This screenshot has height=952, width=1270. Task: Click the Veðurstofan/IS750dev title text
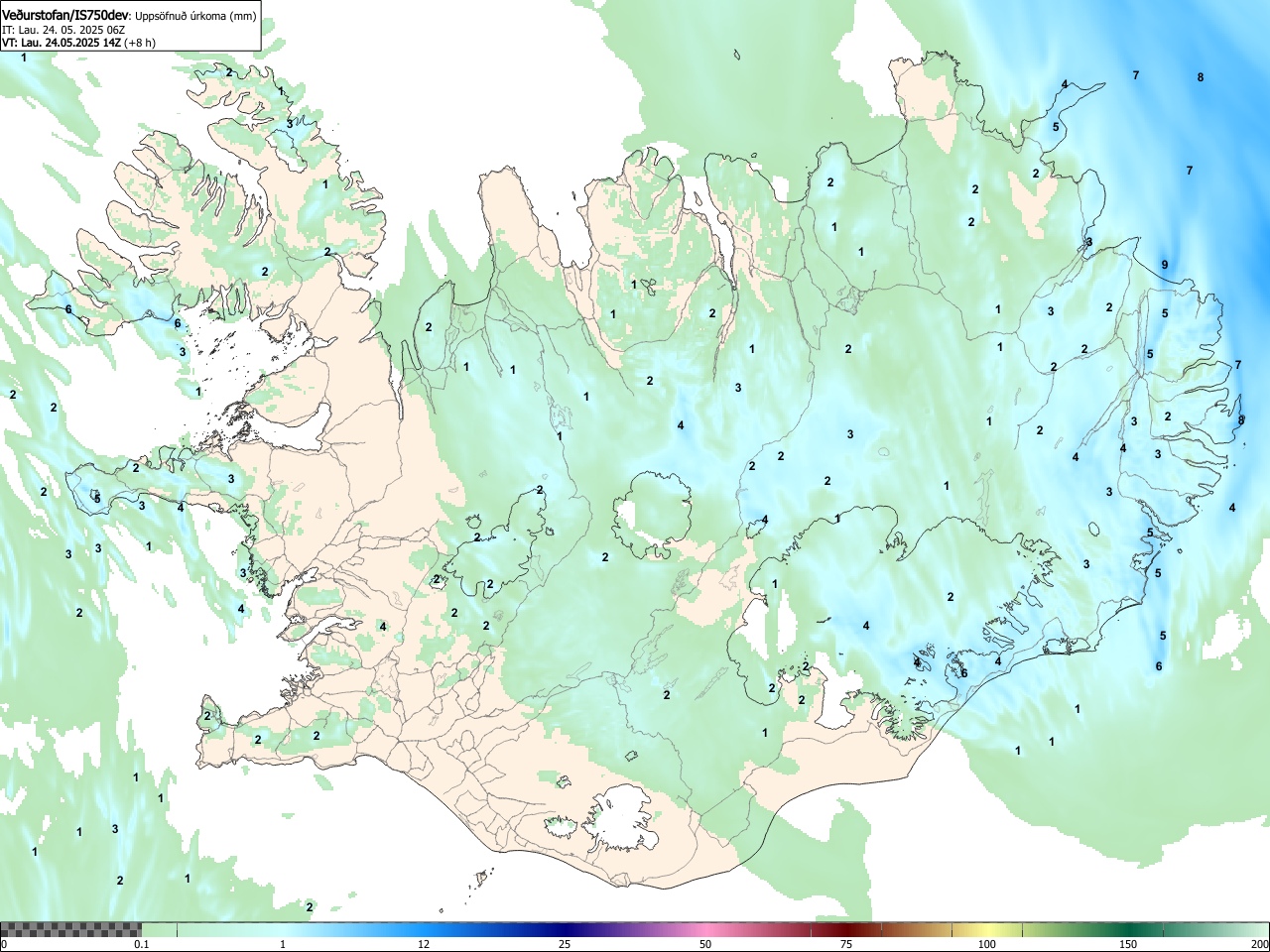pyautogui.click(x=65, y=16)
